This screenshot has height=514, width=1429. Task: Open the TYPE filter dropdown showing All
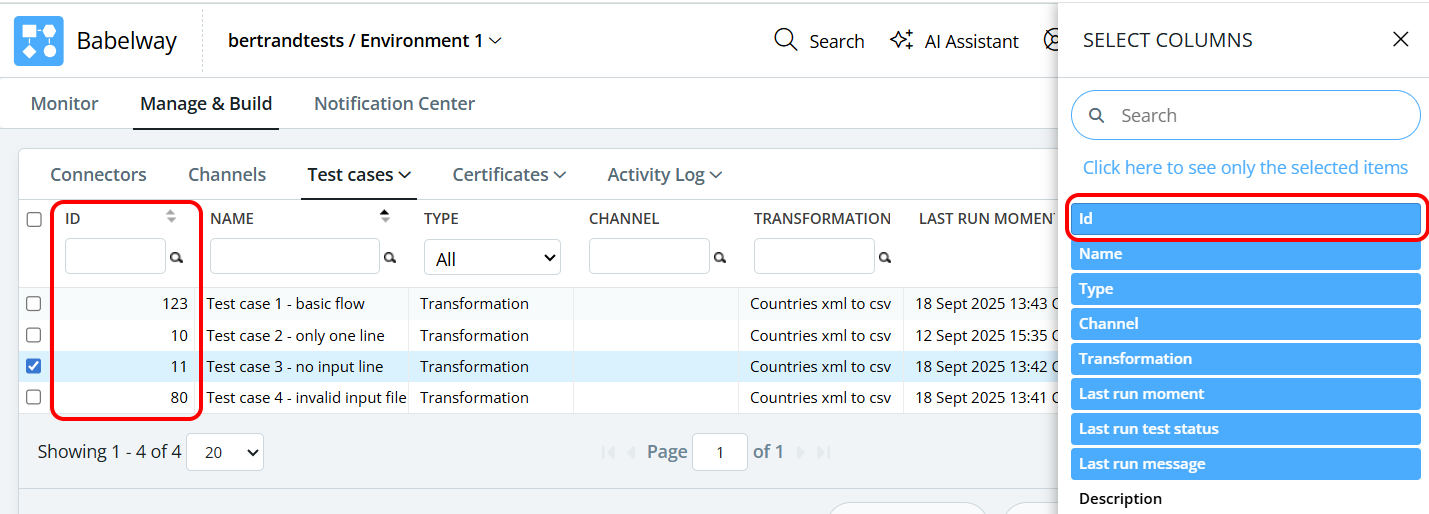pyautogui.click(x=492, y=258)
